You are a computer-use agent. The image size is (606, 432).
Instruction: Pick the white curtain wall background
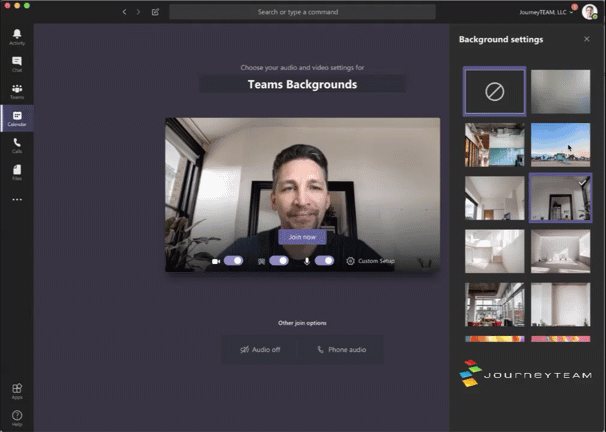pos(560,304)
